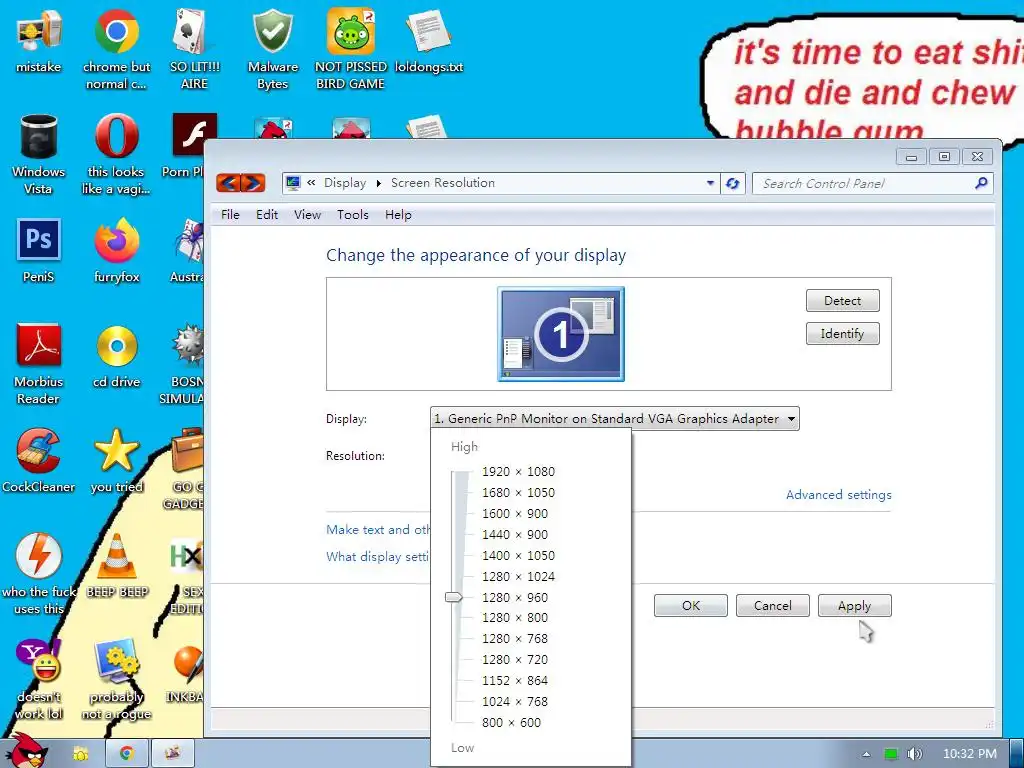Click monitor 1 preview thumbnail
1024x768 pixels.
pyautogui.click(x=561, y=334)
